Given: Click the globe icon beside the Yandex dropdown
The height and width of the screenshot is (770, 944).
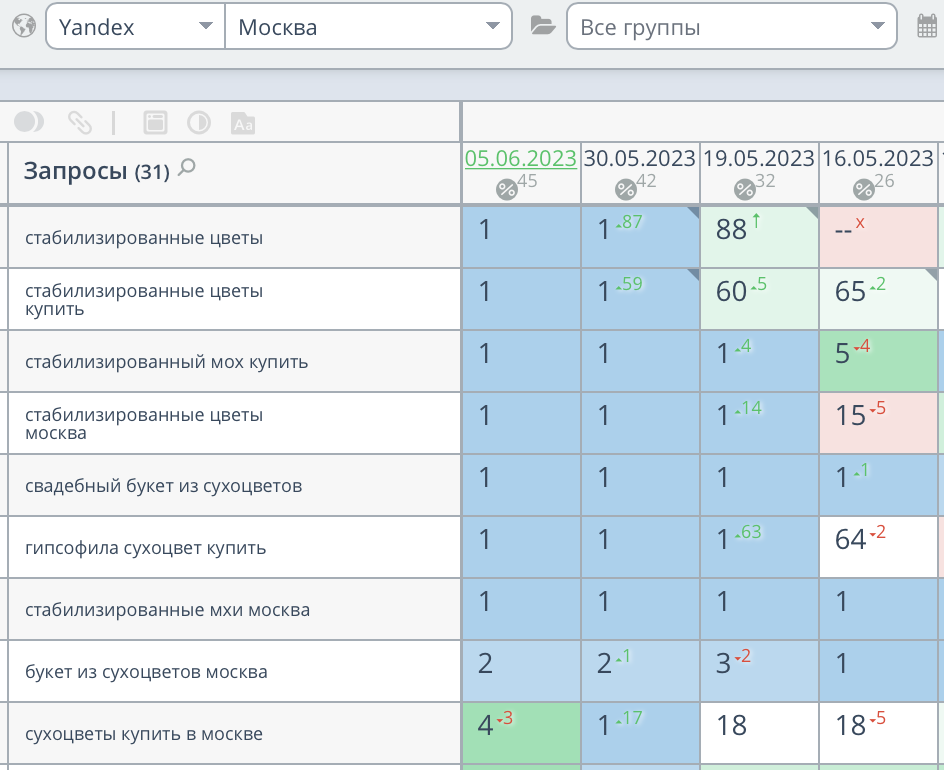Looking at the screenshot, I should [23, 26].
